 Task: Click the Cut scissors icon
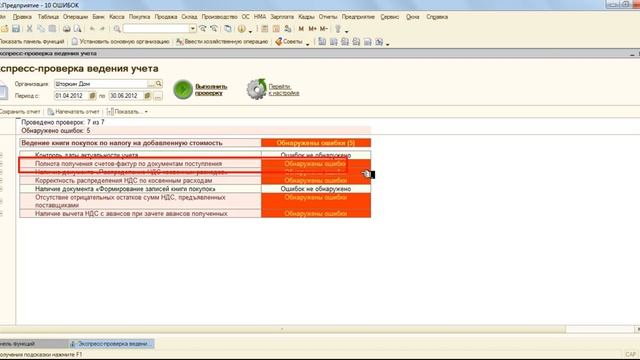(x=29, y=29)
